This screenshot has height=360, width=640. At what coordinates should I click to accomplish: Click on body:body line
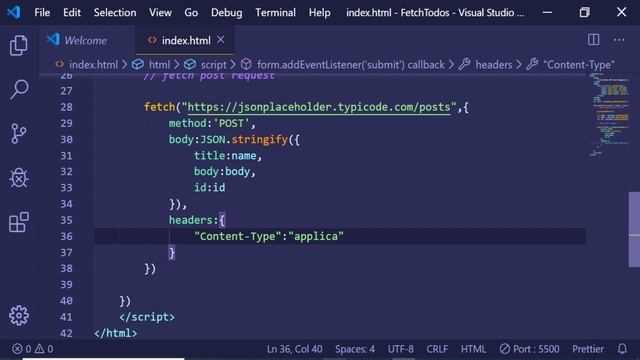[224, 171]
